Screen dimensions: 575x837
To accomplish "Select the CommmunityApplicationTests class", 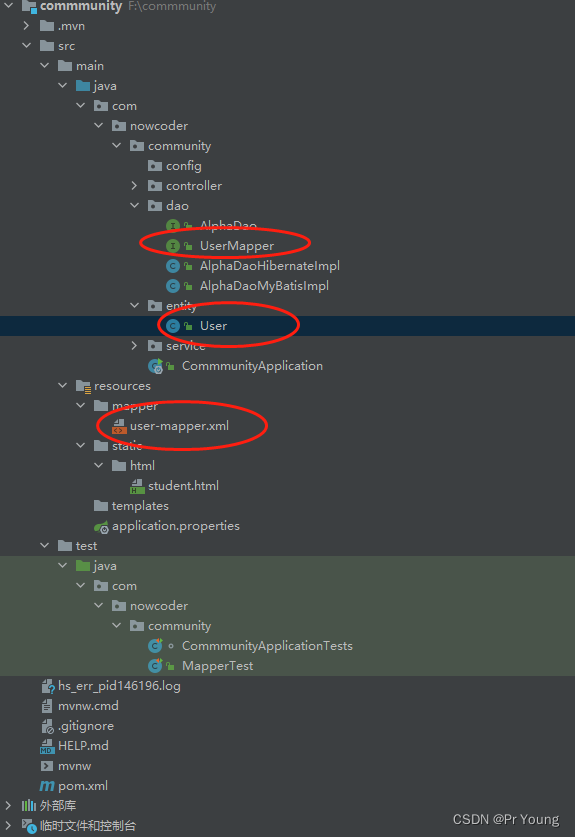I will 267,646.
